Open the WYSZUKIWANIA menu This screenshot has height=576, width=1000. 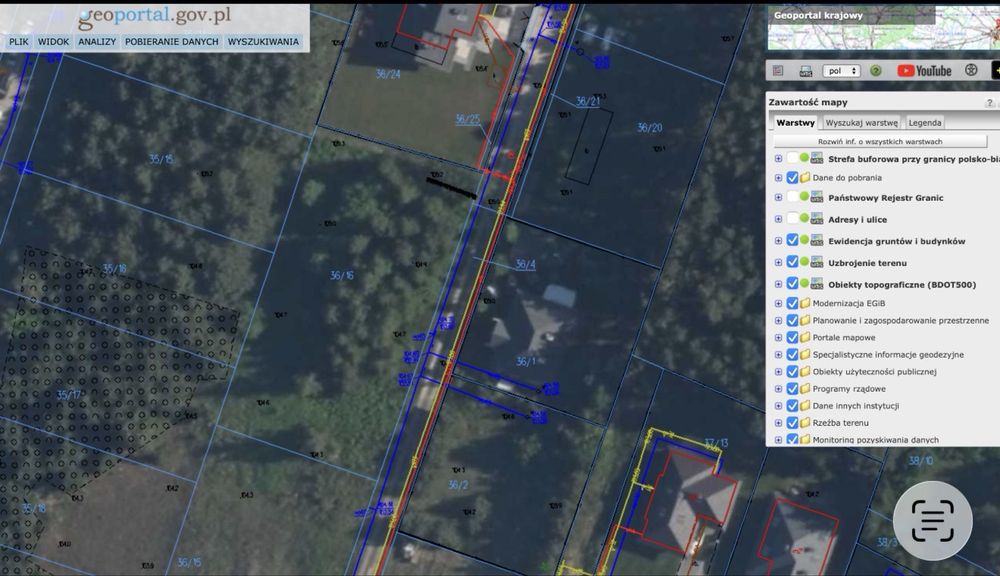263,41
